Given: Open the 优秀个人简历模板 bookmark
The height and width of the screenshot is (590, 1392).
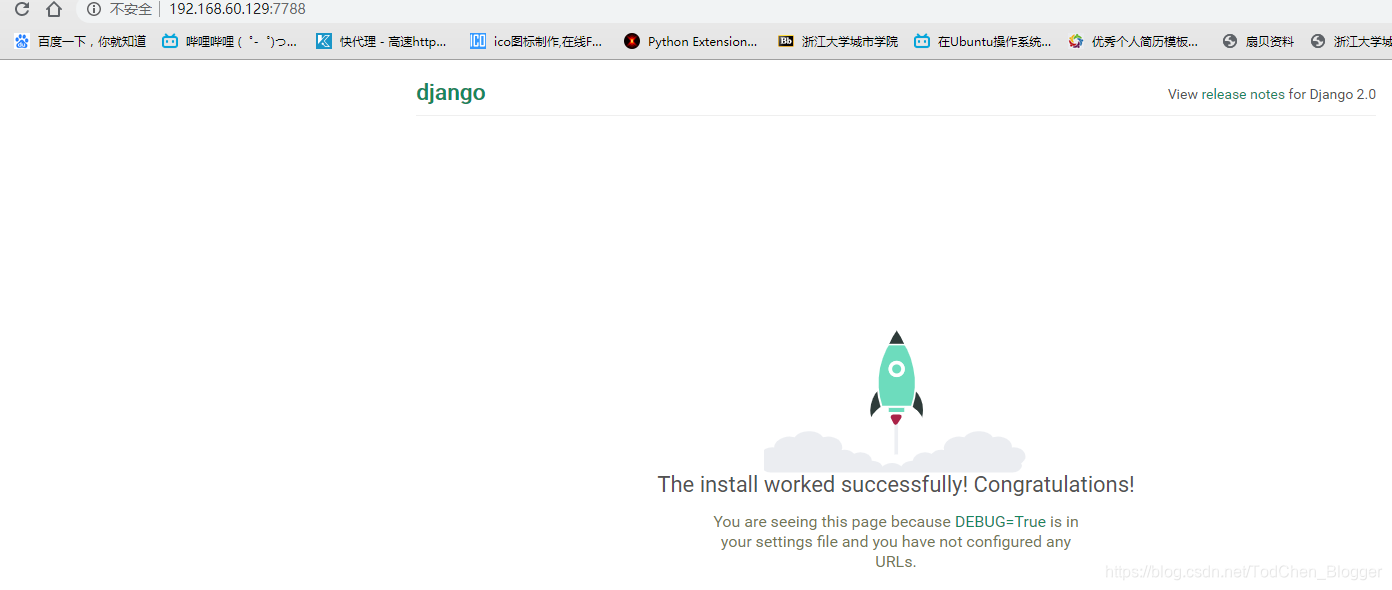Looking at the screenshot, I should (1133, 42).
